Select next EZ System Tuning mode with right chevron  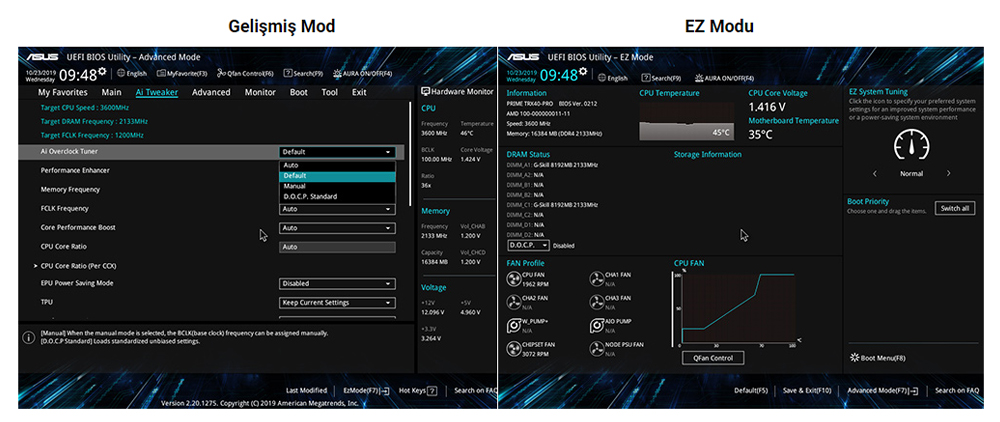click(x=948, y=173)
